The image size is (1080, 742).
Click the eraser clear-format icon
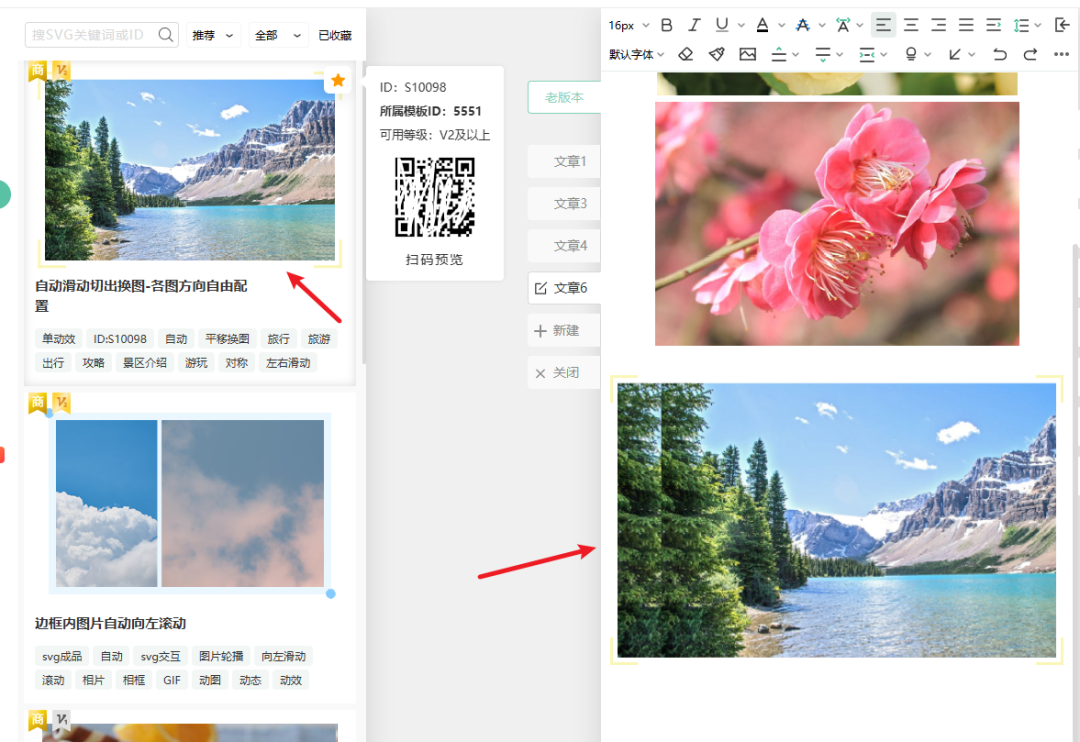coord(685,54)
